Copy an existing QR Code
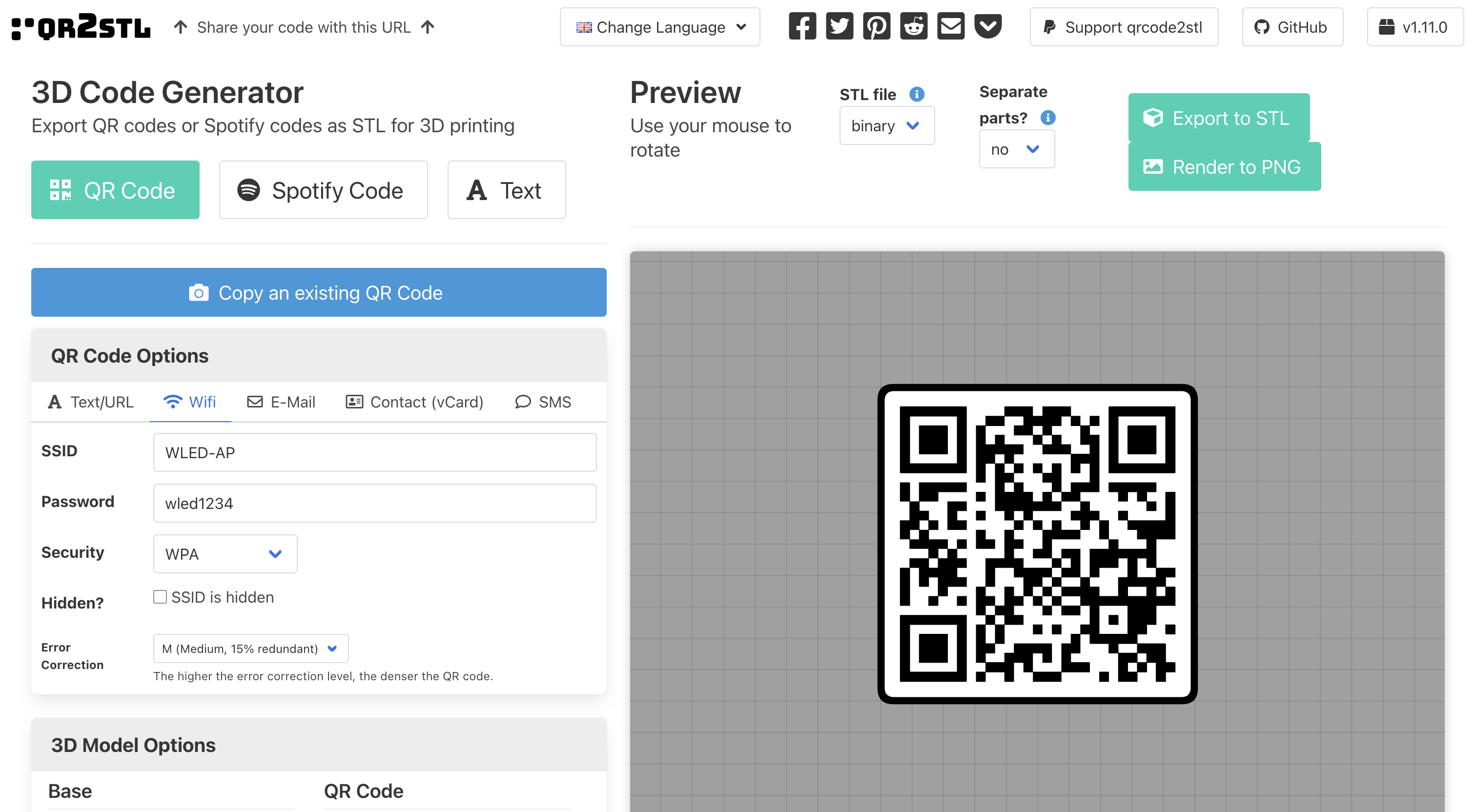 pyautogui.click(x=319, y=292)
